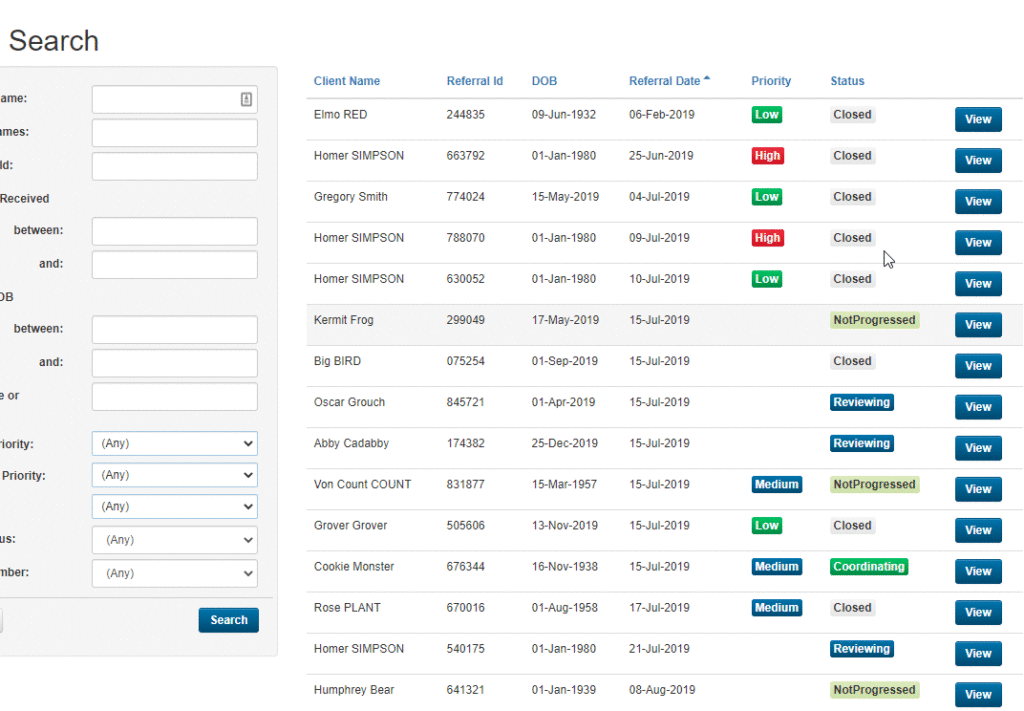Open View for referral 630052

978,284
